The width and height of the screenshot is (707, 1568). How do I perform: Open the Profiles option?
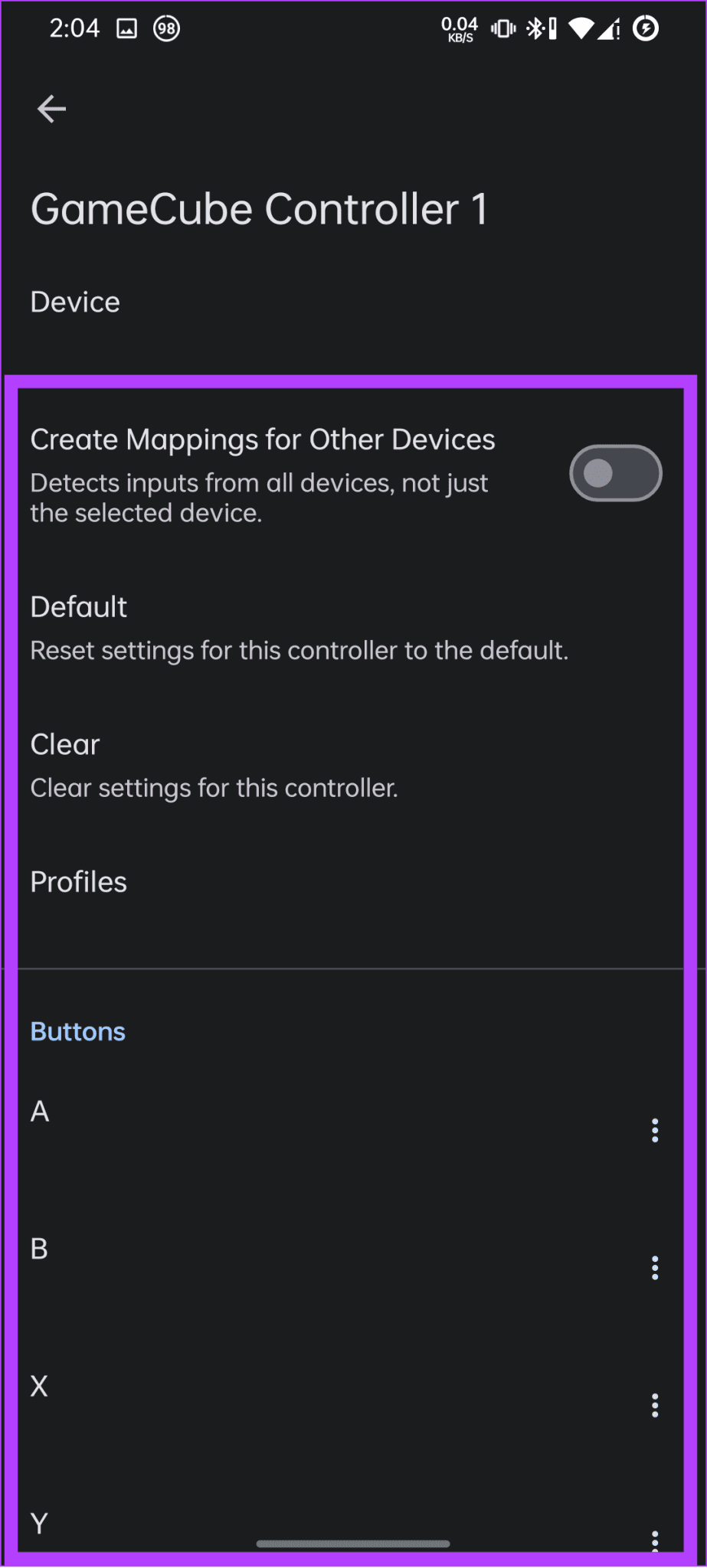click(x=79, y=882)
